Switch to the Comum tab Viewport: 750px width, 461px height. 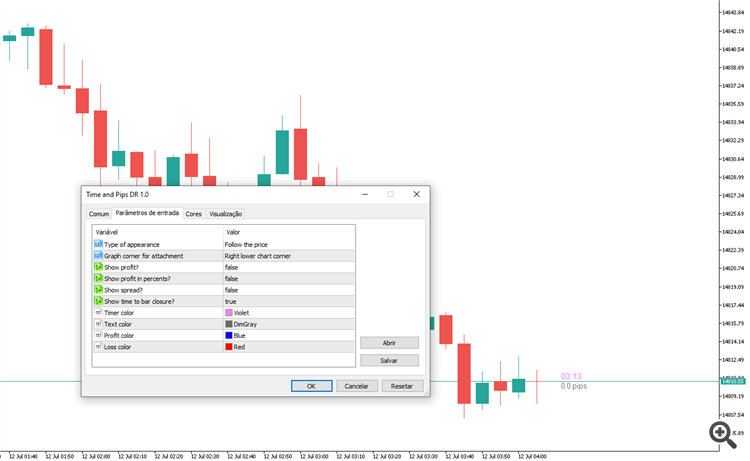[99, 214]
